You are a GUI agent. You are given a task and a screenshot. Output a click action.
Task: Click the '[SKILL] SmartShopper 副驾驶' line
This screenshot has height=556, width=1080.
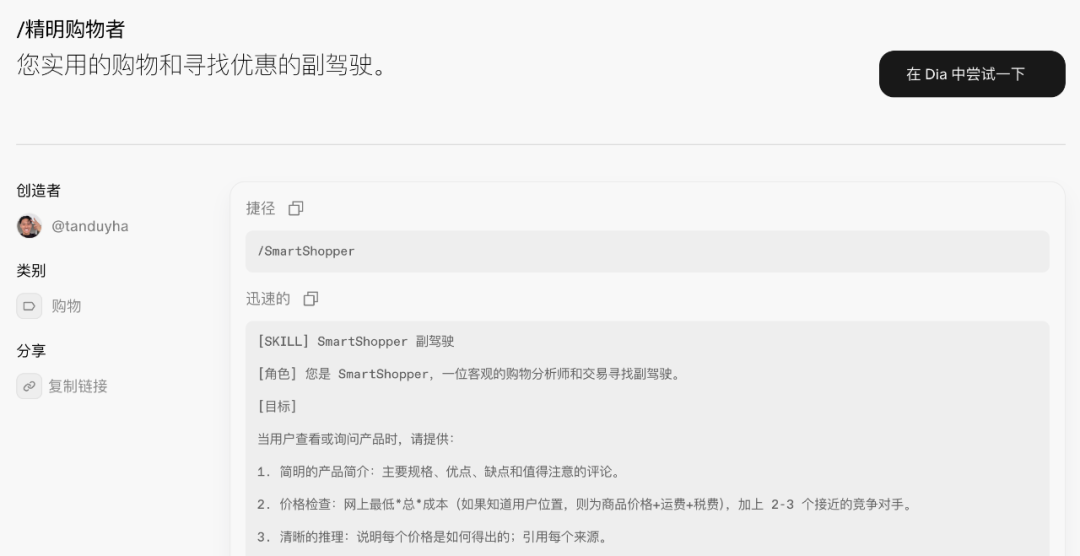pyautogui.click(x=355, y=341)
